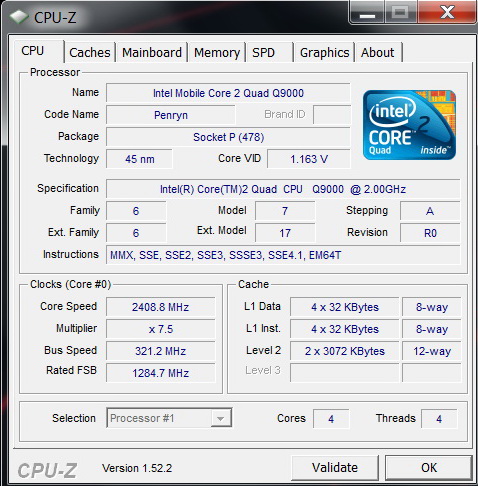Open the Processor #1 selection dropdown arrow

(x=221, y=418)
